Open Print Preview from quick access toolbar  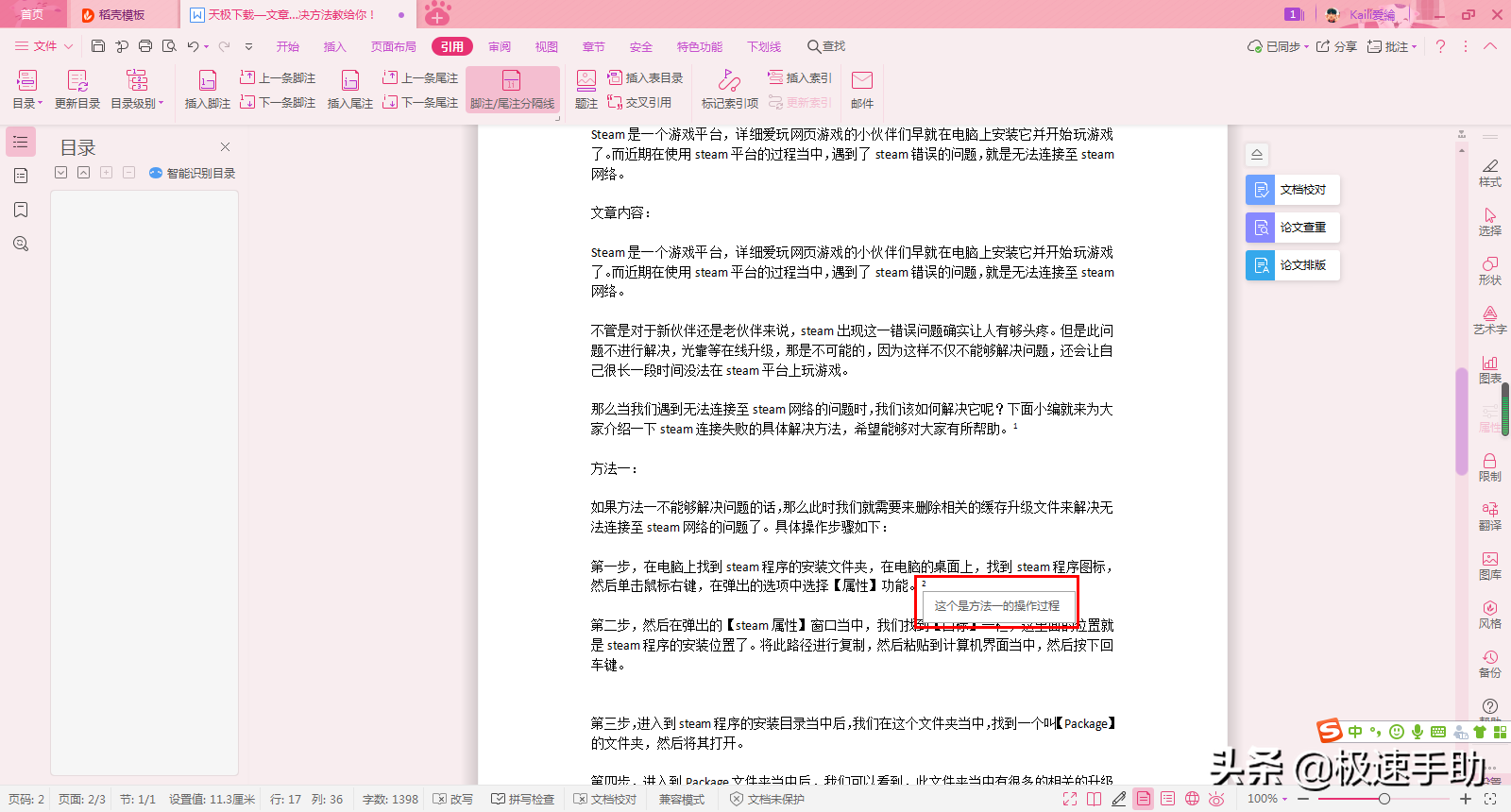(x=169, y=46)
